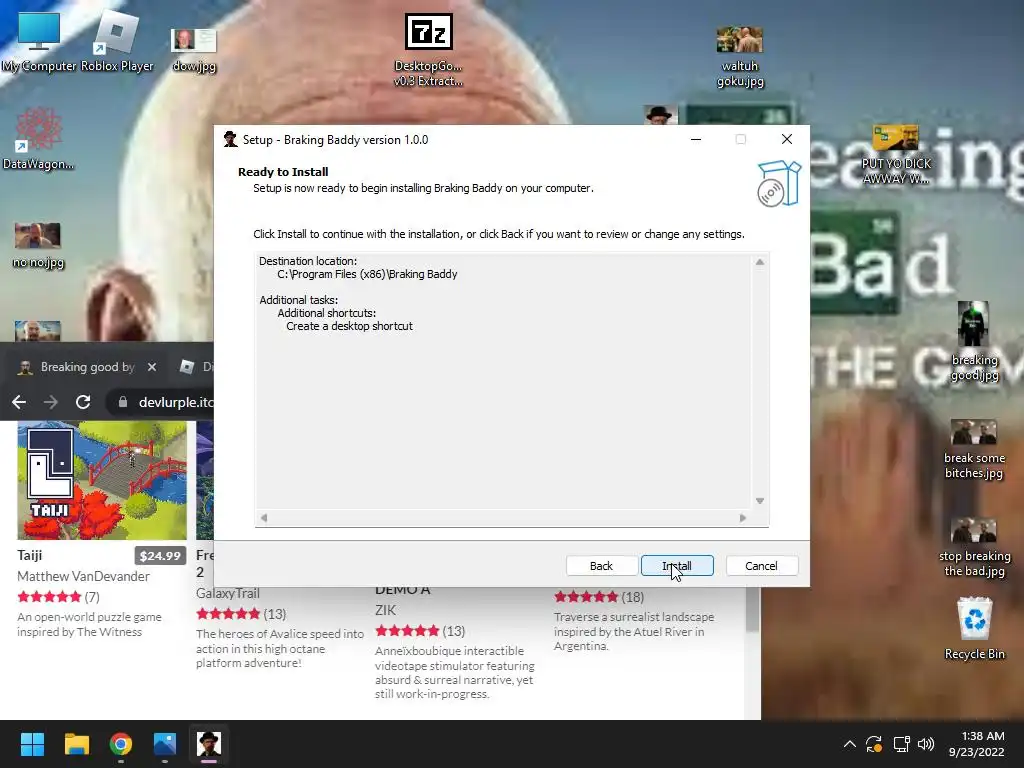The image size is (1024, 768).
Task: Select the partially hidden desktop image below no no.jpg
Action: (x=38, y=331)
